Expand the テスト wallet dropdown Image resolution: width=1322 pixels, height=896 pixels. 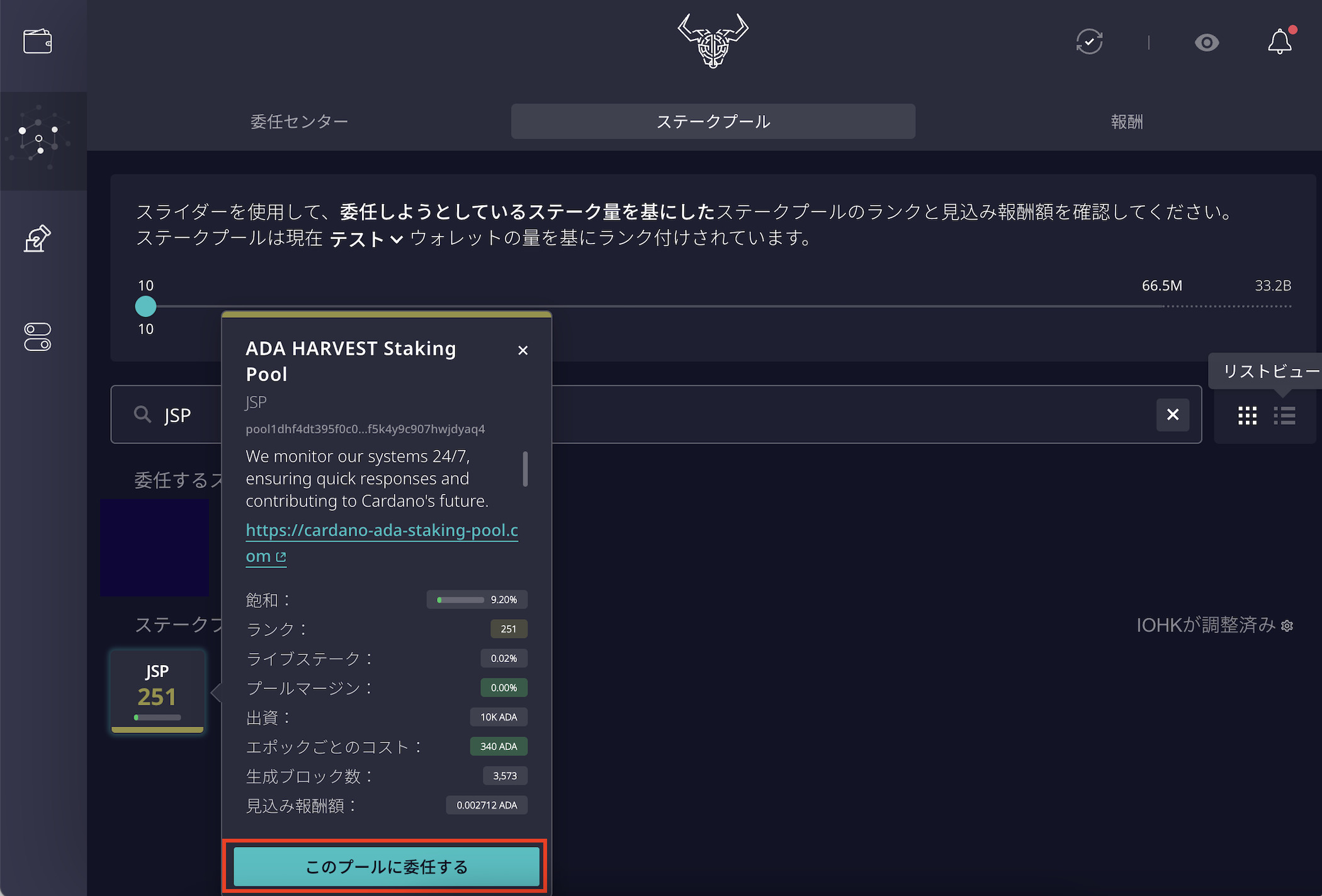tap(366, 238)
